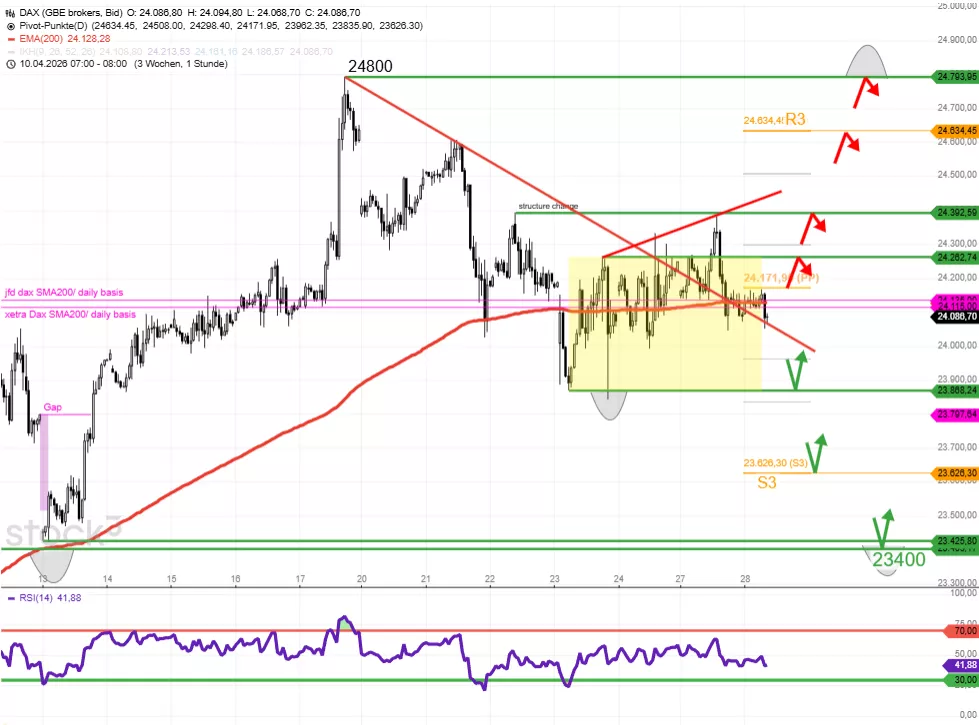Click the green 23400 target label
This screenshot has height=725, width=979.
pos(898,560)
